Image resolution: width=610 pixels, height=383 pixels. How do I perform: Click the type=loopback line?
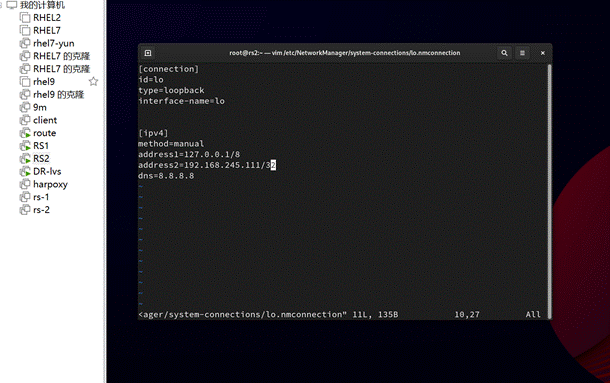tap(172, 90)
